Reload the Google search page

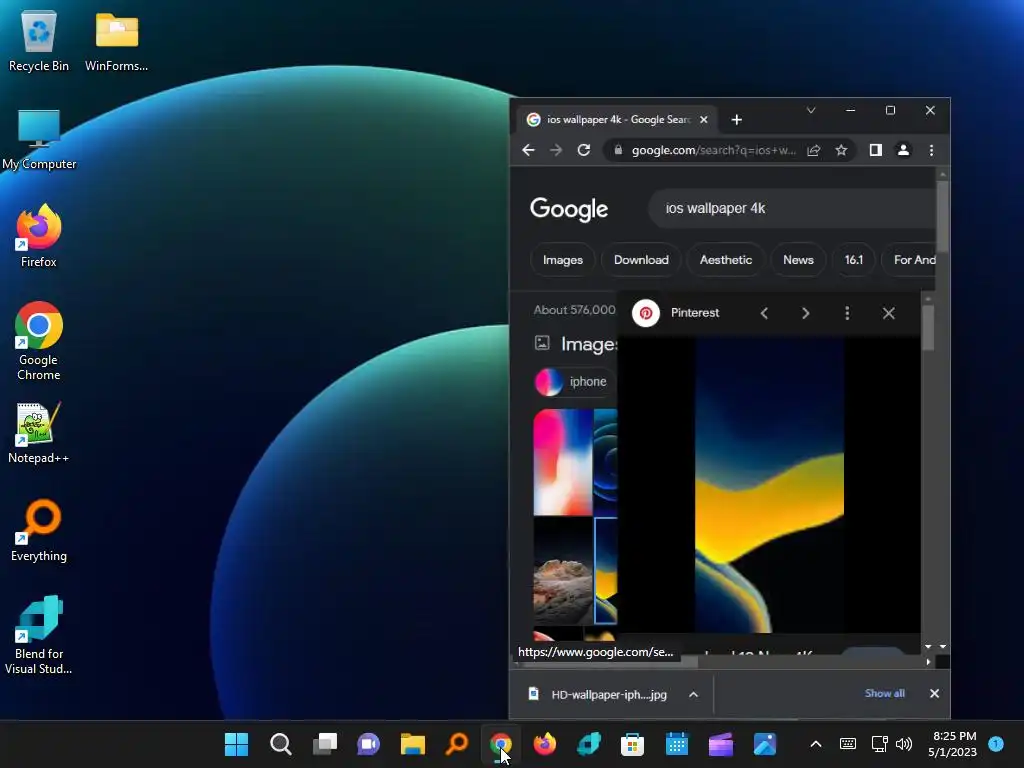584,150
